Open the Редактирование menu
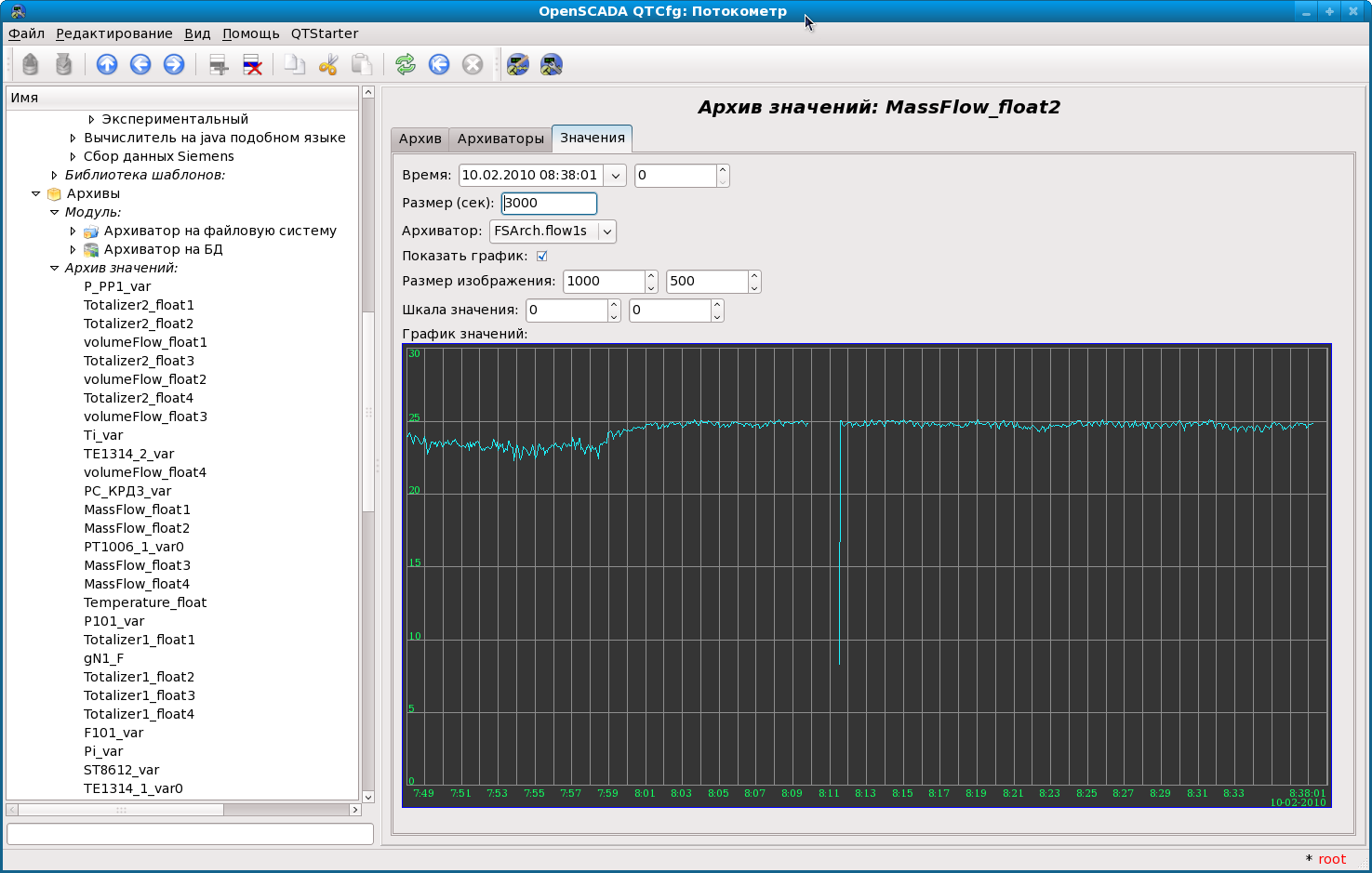The image size is (1372, 873). click(x=113, y=33)
